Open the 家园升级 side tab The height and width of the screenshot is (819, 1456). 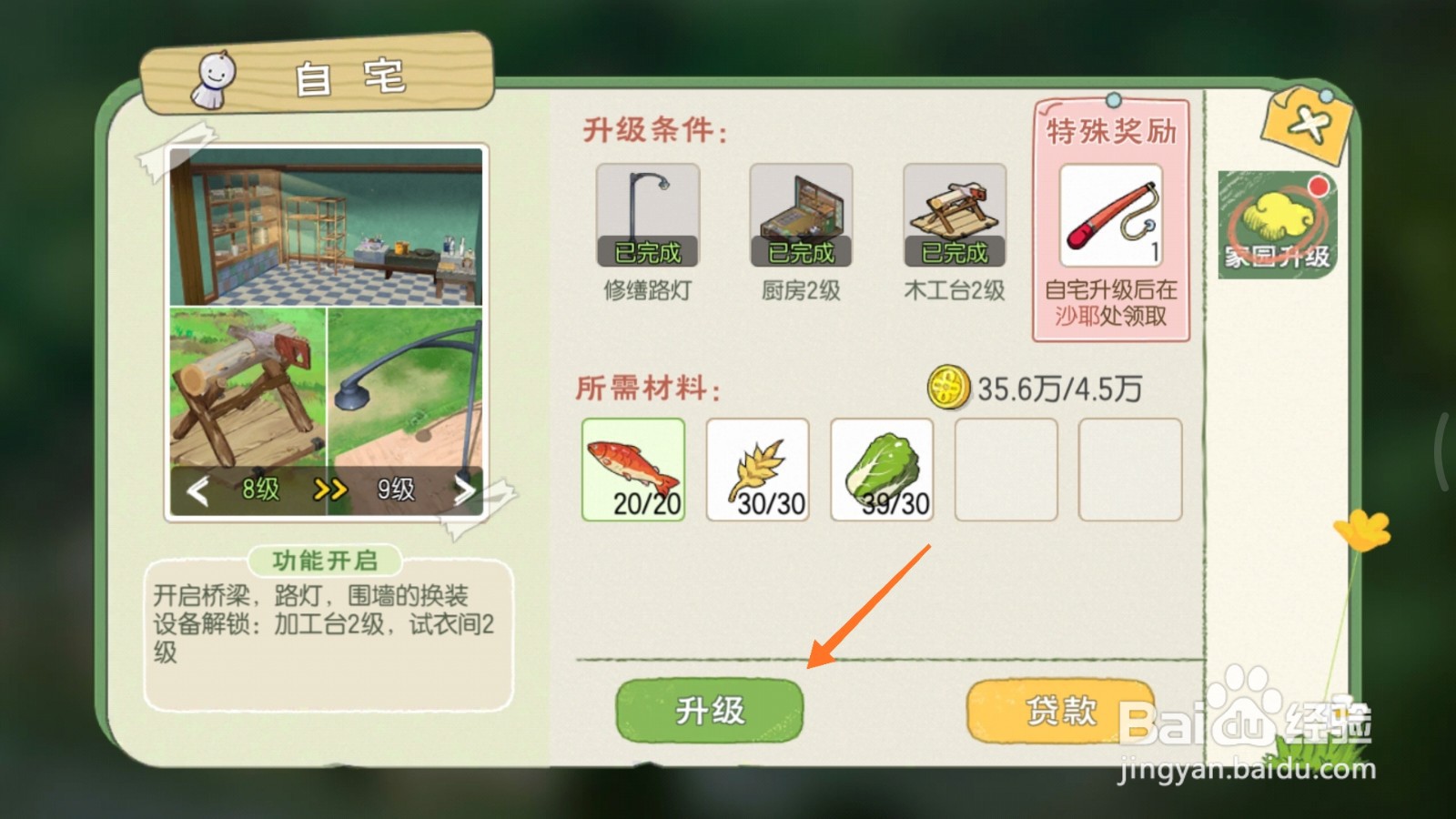click(x=1278, y=224)
